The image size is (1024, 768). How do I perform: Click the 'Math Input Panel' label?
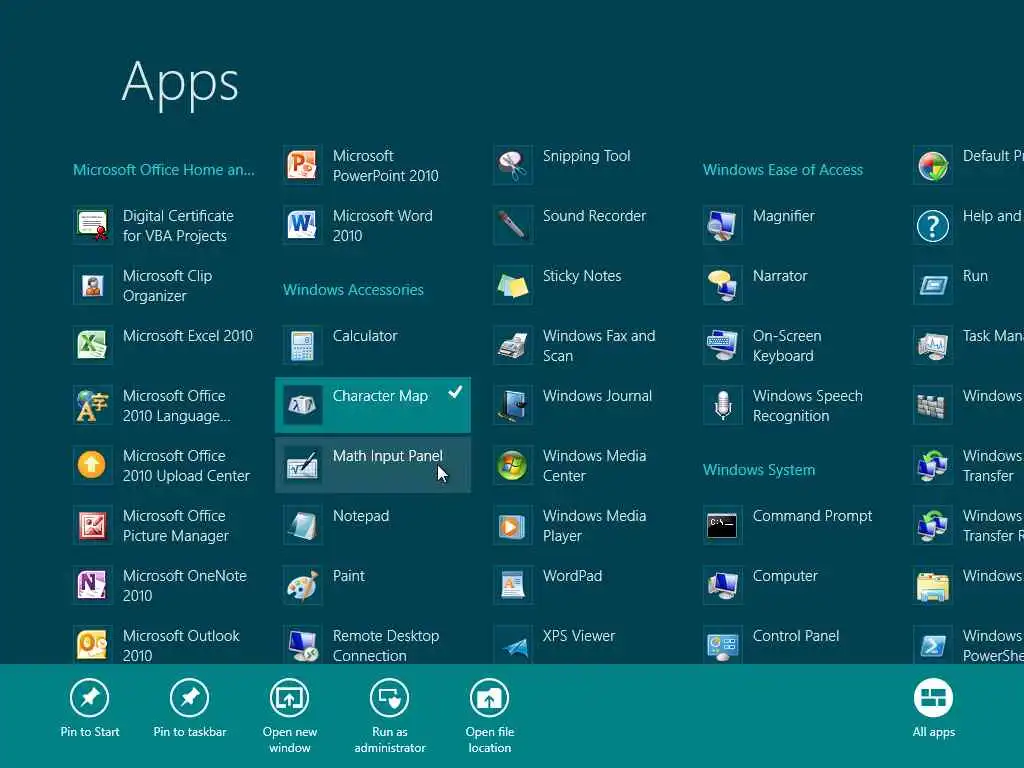click(x=388, y=456)
